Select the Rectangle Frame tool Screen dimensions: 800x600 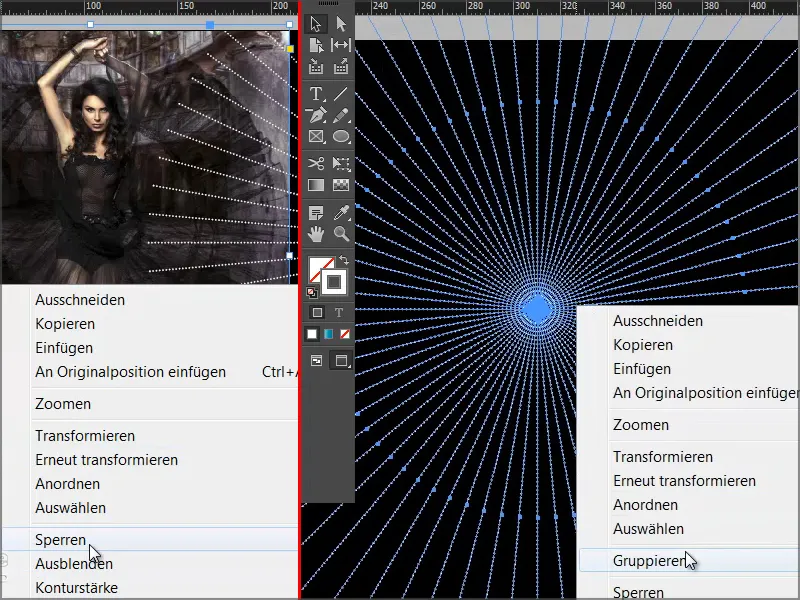pos(316,137)
